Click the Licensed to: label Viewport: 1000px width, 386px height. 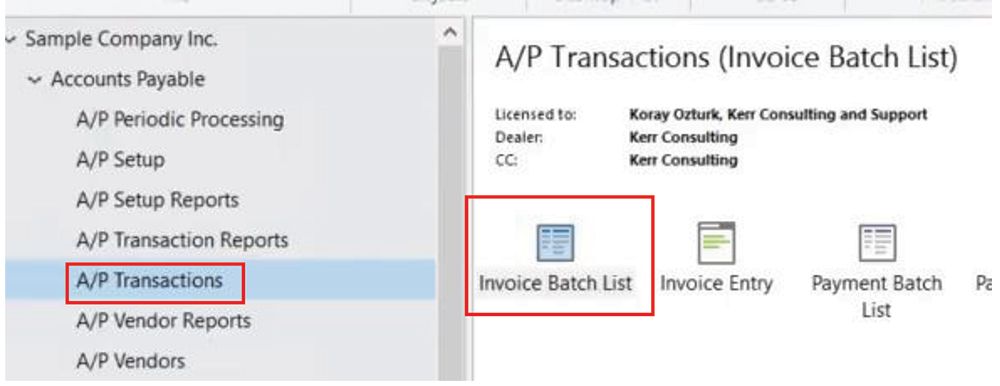tap(536, 115)
